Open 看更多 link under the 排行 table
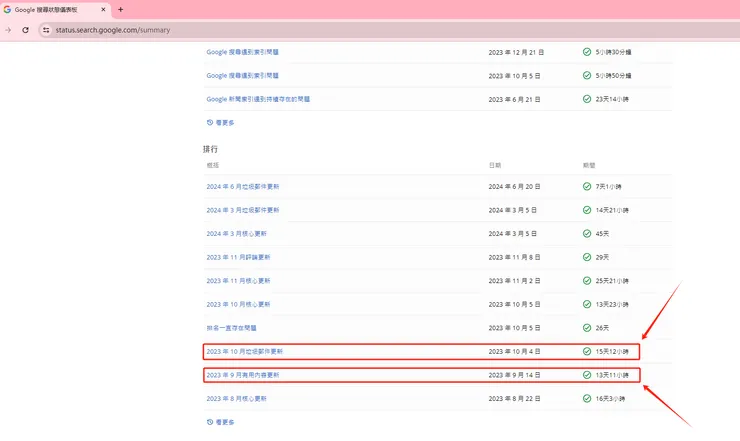The width and height of the screenshot is (740, 441). click(x=225, y=422)
